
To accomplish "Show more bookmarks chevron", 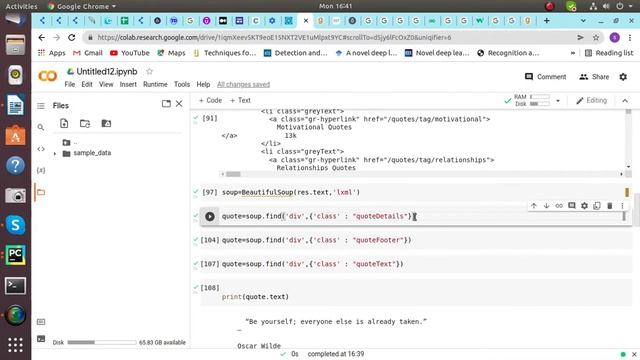I will coord(573,53).
